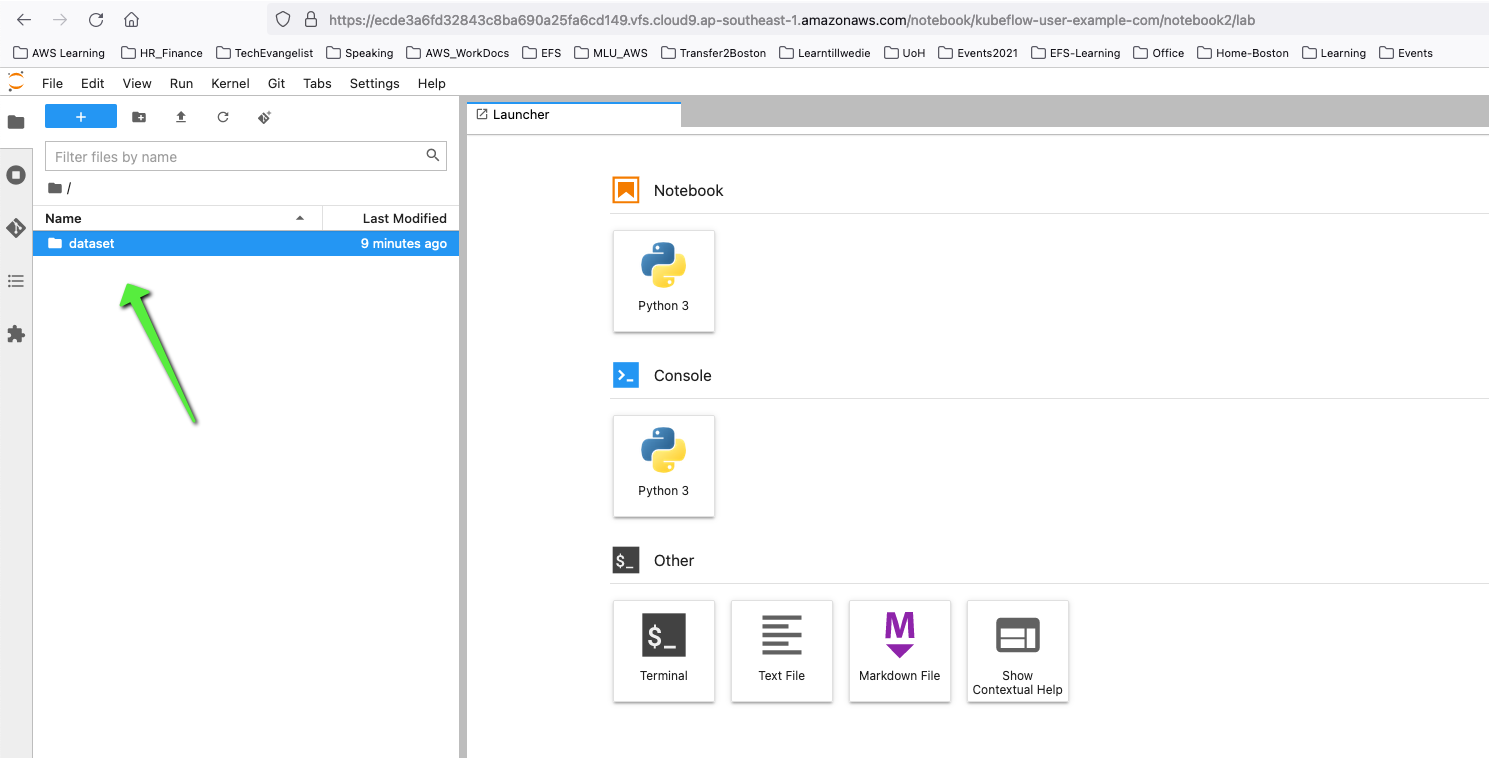The width and height of the screenshot is (1489, 758).
Task: Open Office bookmark folder
Action: tap(1159, 53)
